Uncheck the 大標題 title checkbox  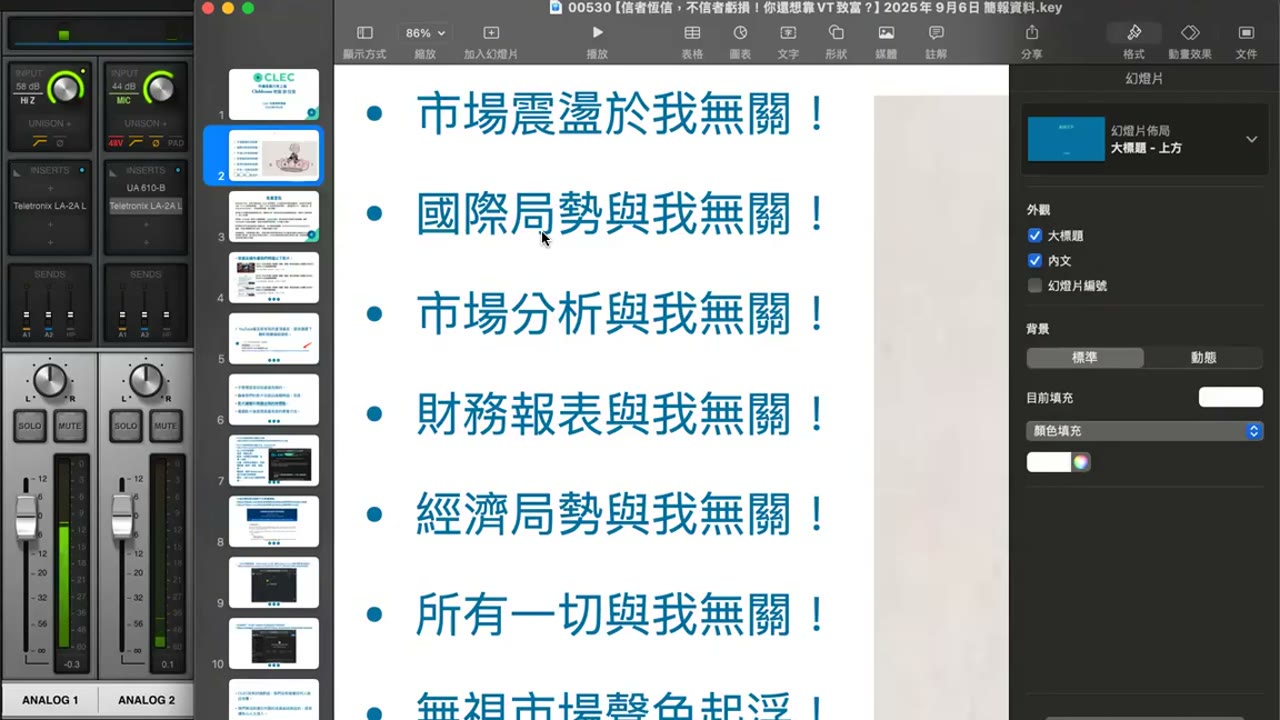[x=1035, y=236]
